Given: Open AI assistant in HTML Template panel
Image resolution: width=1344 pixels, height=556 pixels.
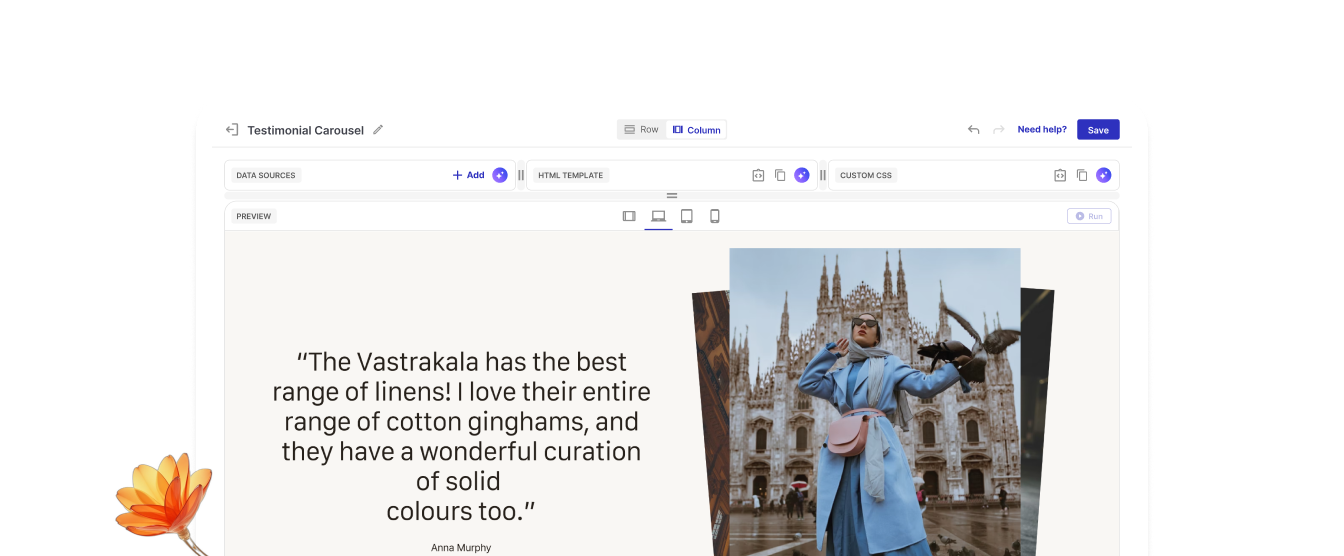Looking at the screenshot, I should pos(802,175).
